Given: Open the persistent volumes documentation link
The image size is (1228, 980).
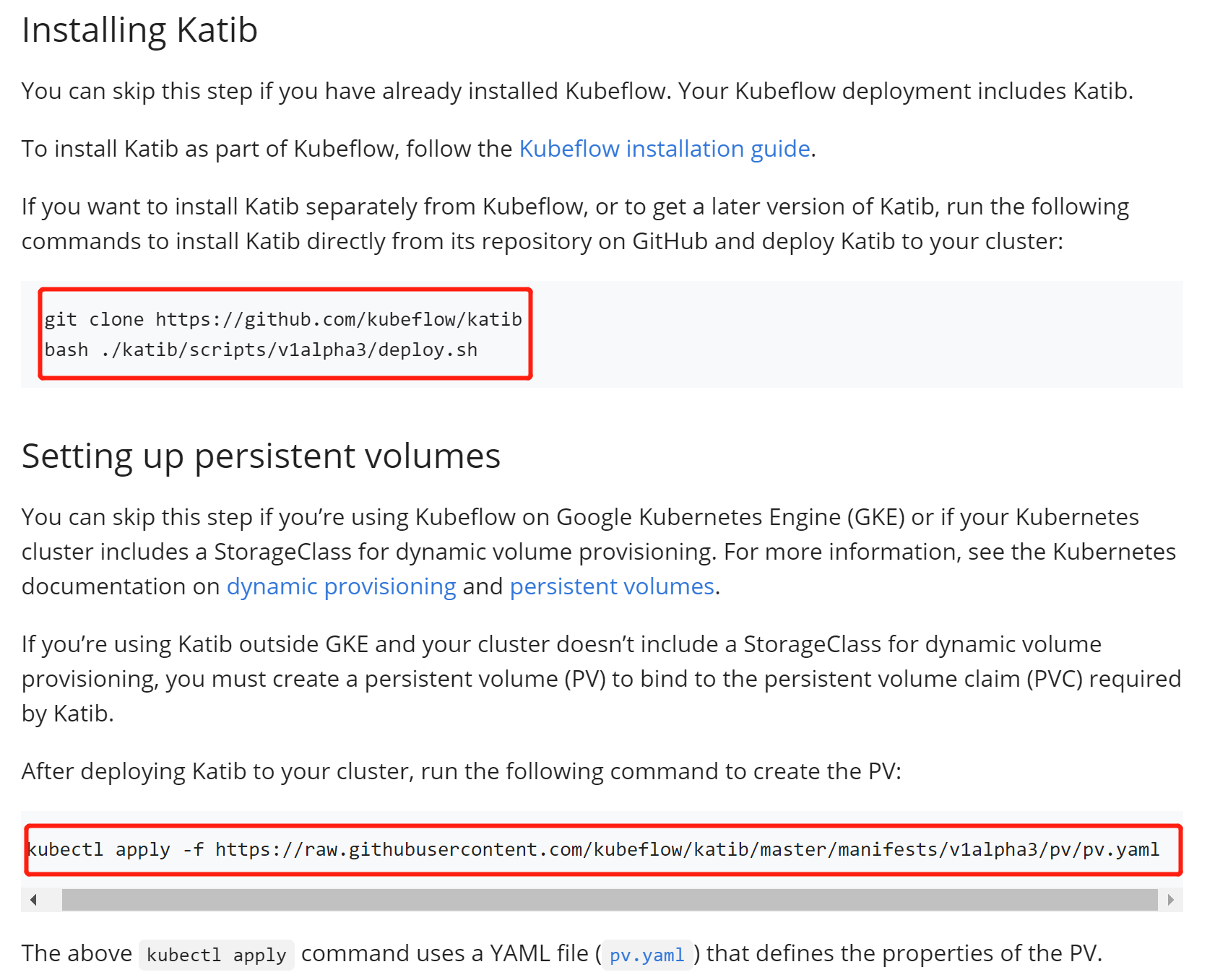Looking at the screenshot, I should [x=611, y=586].
